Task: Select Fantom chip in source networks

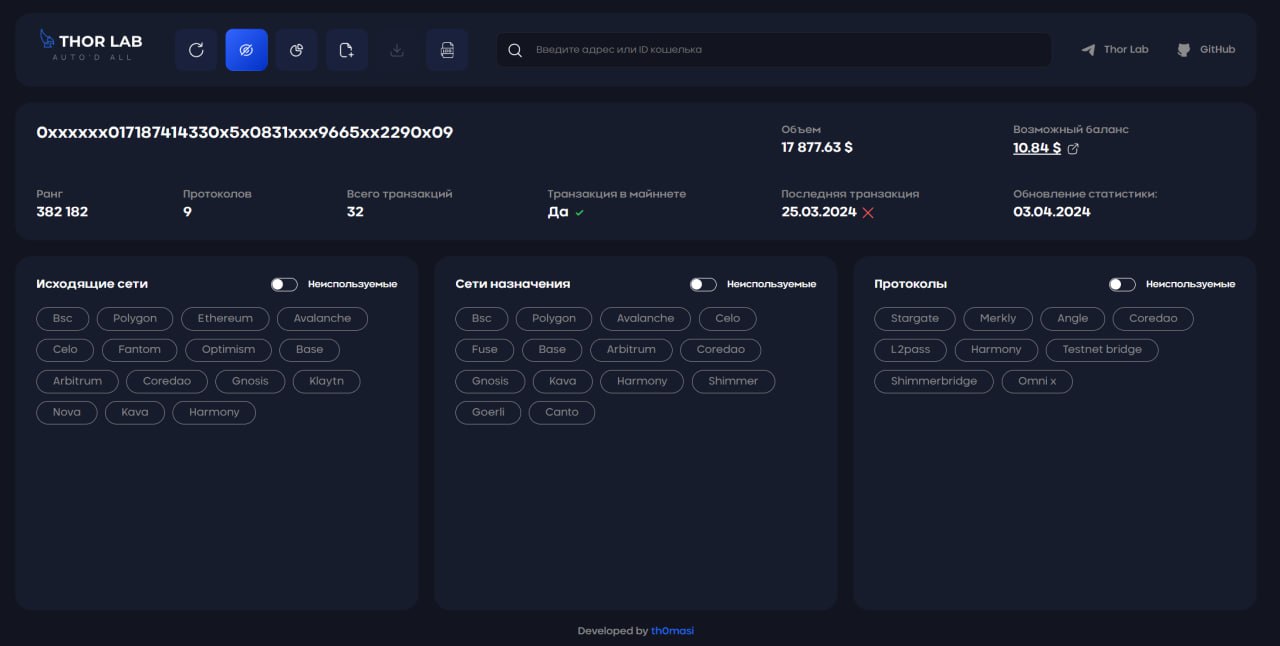Action: (139, 350)
